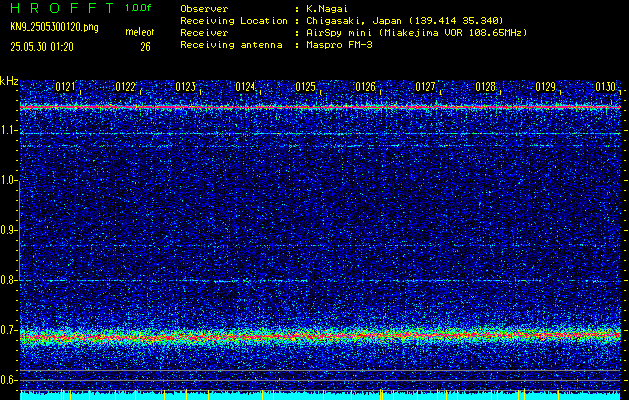Screen dimensions: 629x400
Task: Select the AirSpy mini receiver description
Action: (416, 33)
